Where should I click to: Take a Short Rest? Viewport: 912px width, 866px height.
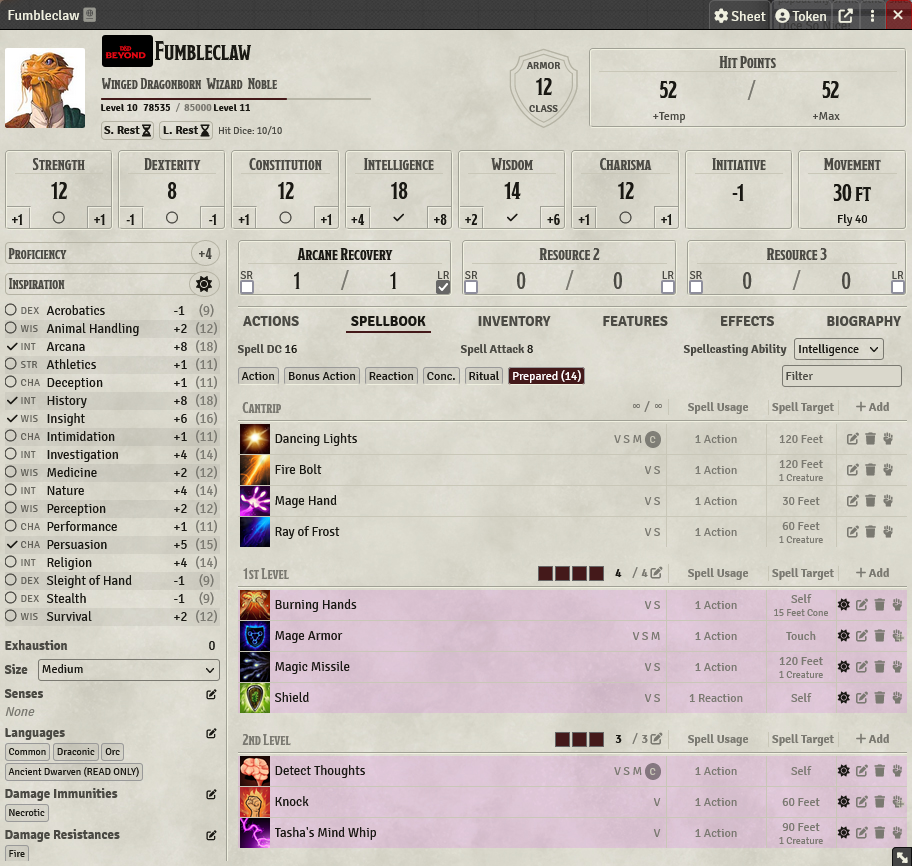127,130
